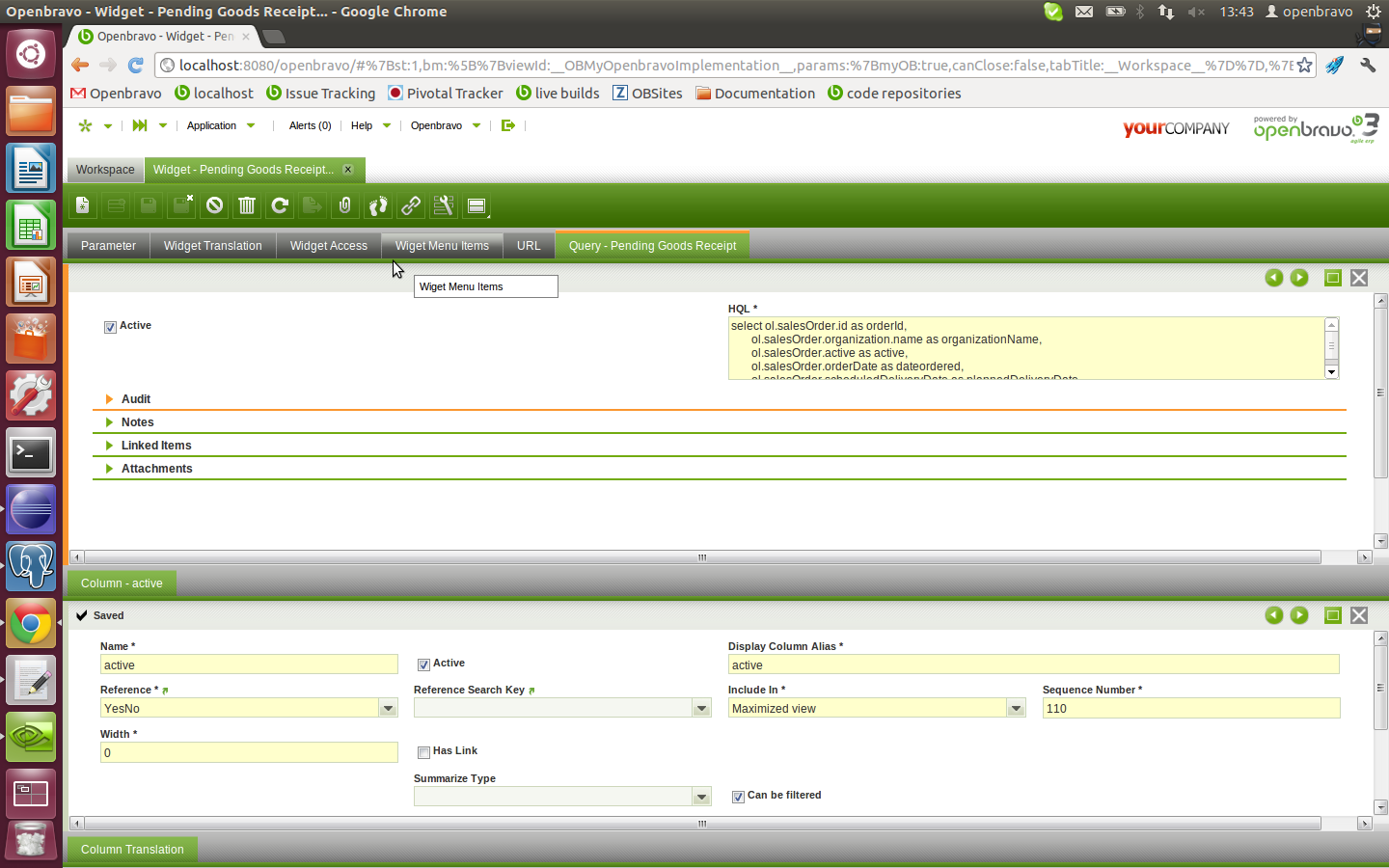The height and width of the screenshot is (868, 1389).
Task: Click the chain link icon in toolbar
Action: click(411, 205)
